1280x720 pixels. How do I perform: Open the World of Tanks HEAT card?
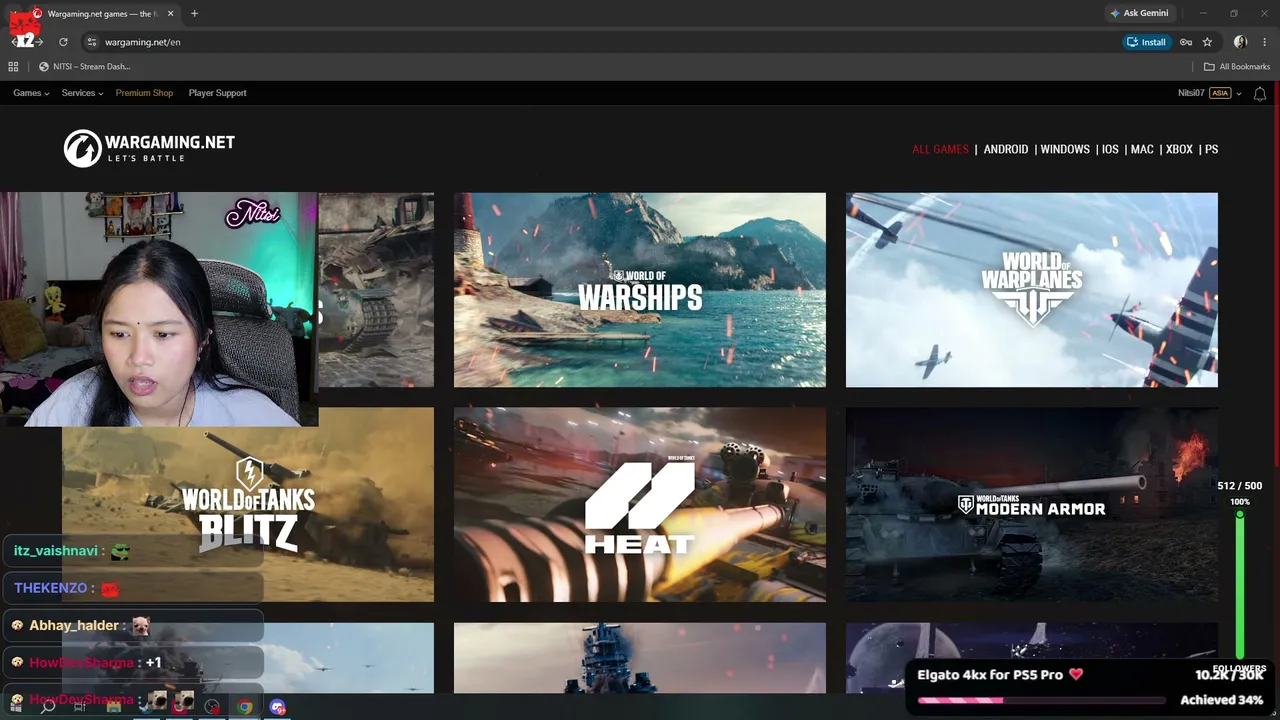coord(640,504)
